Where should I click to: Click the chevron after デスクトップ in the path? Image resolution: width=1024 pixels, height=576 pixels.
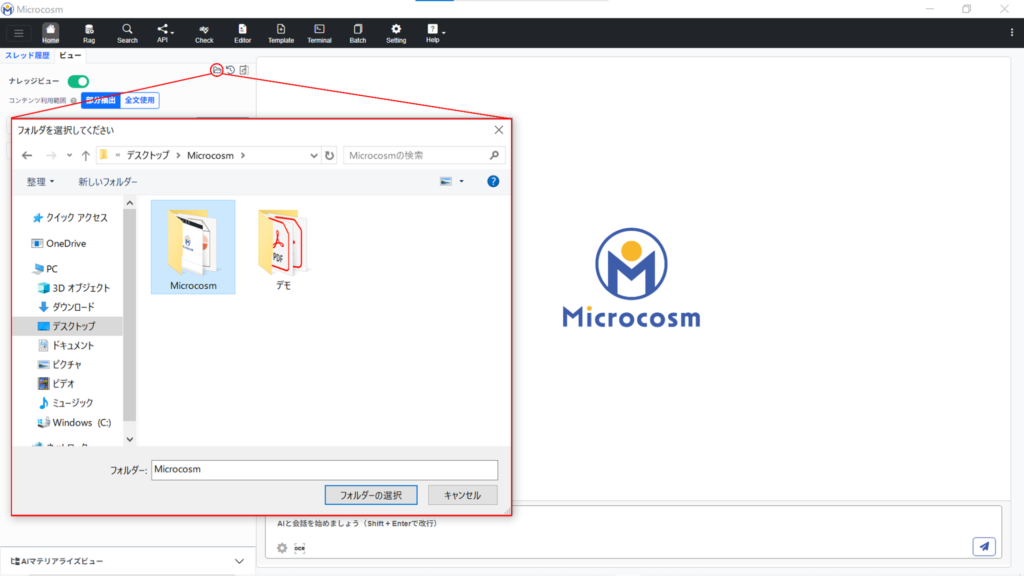(x=178, y=155)
